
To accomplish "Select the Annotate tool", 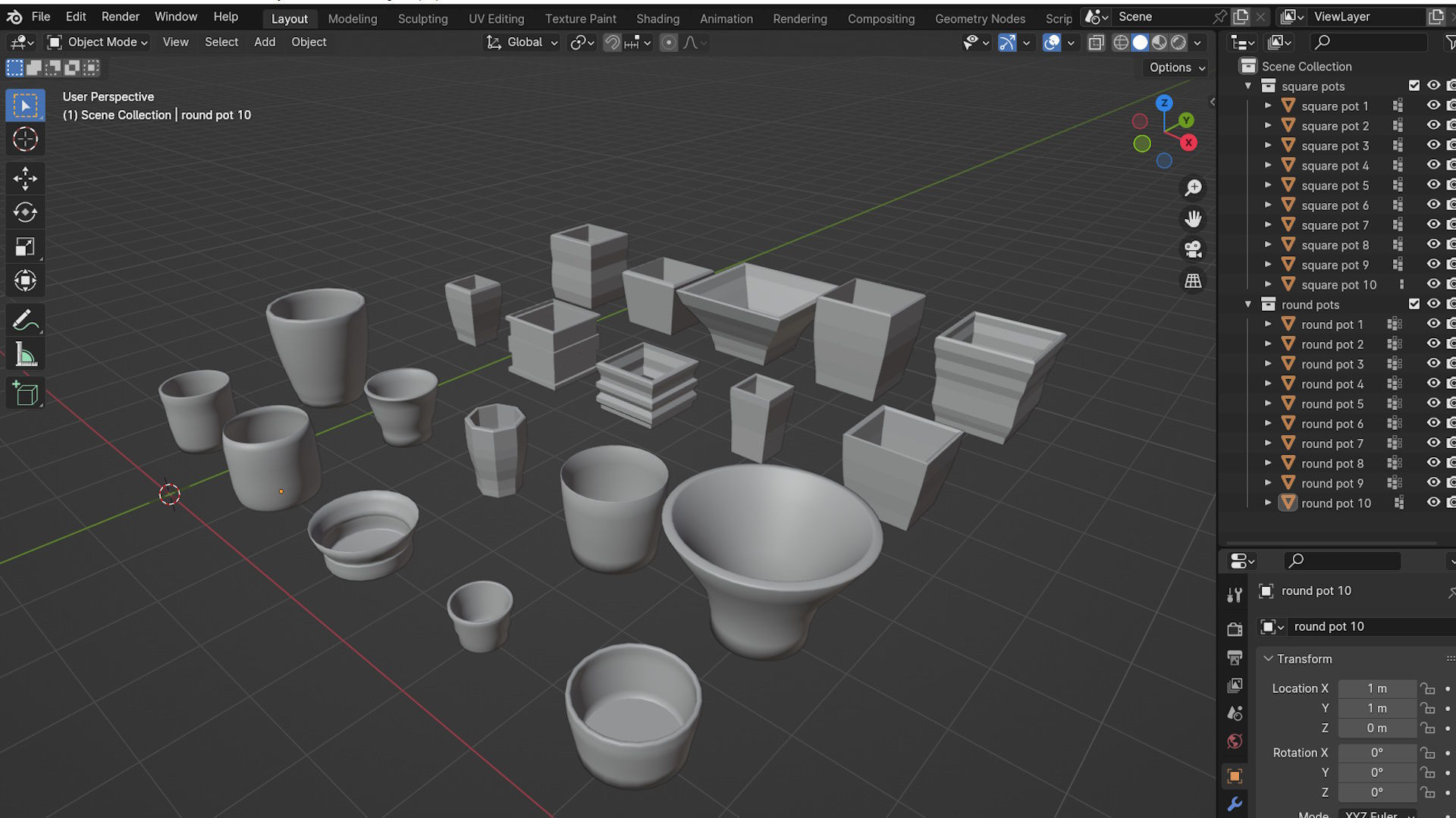I will 25,321.
